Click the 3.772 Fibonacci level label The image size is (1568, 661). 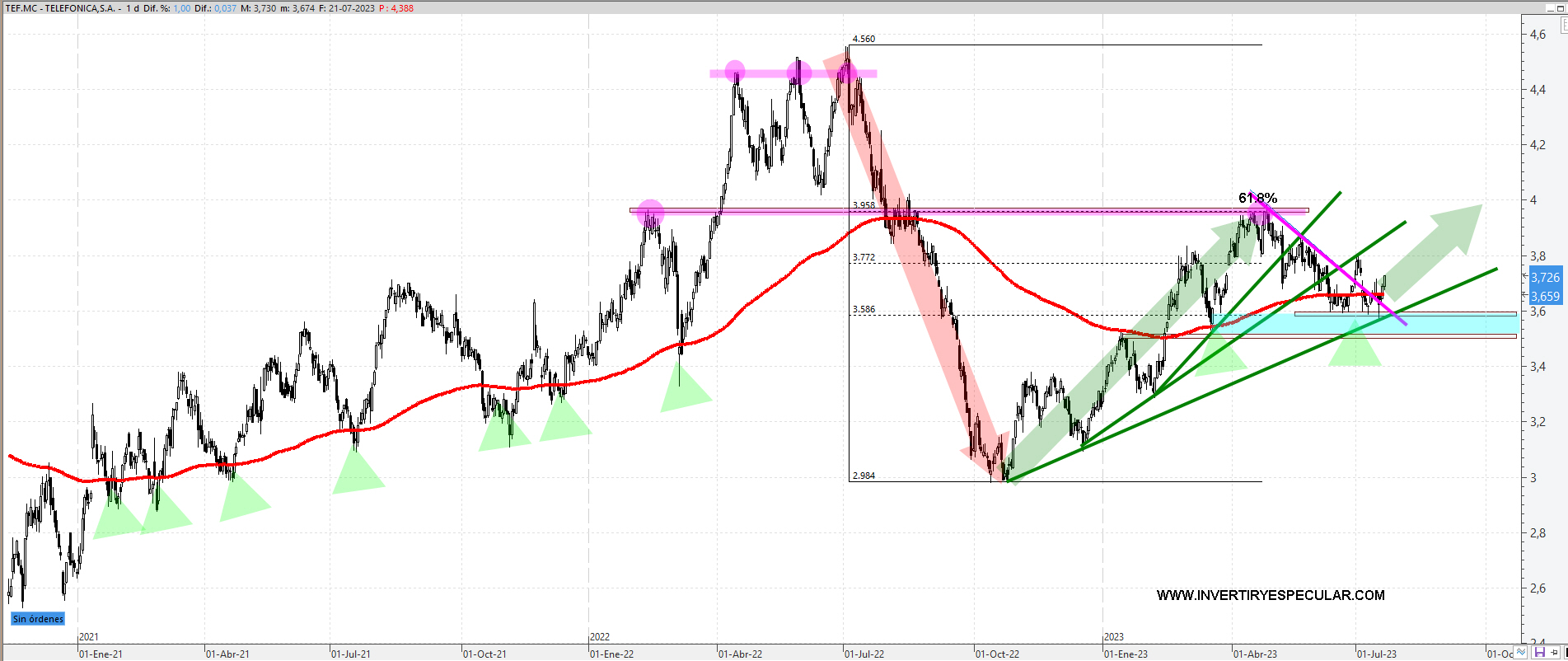pos(864,257)
